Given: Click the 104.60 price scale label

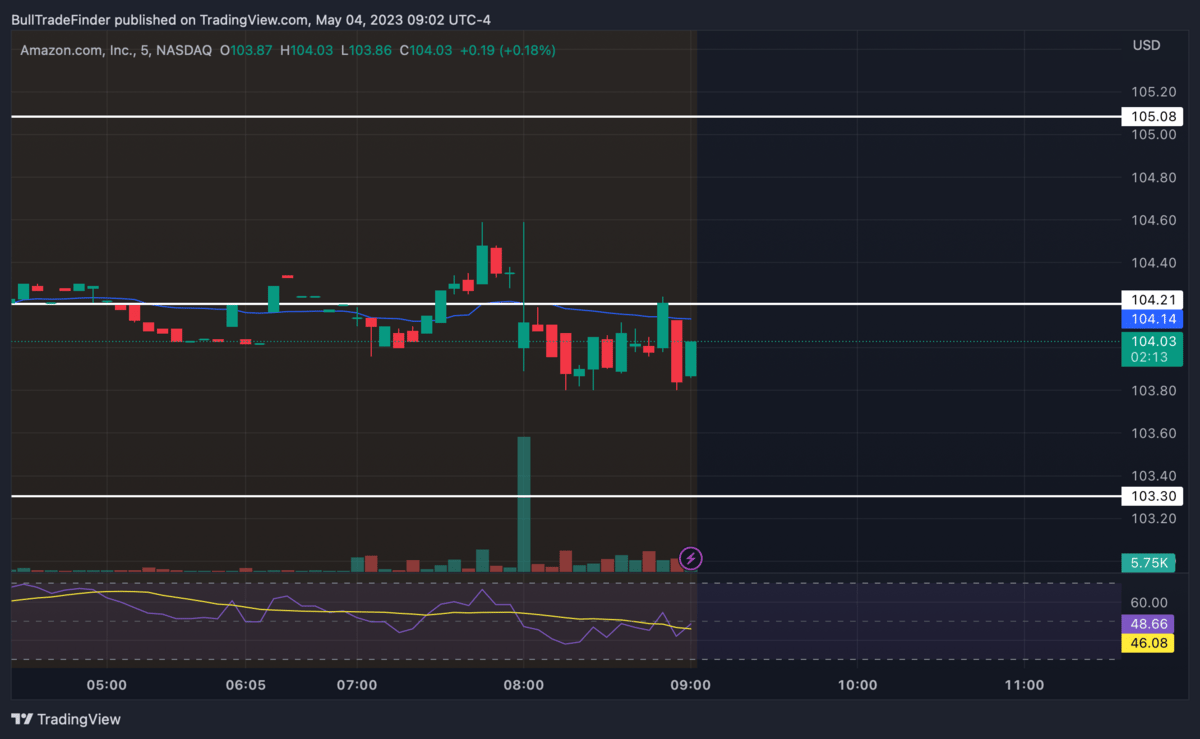Looking at the screenshot, I should 1152,220.
